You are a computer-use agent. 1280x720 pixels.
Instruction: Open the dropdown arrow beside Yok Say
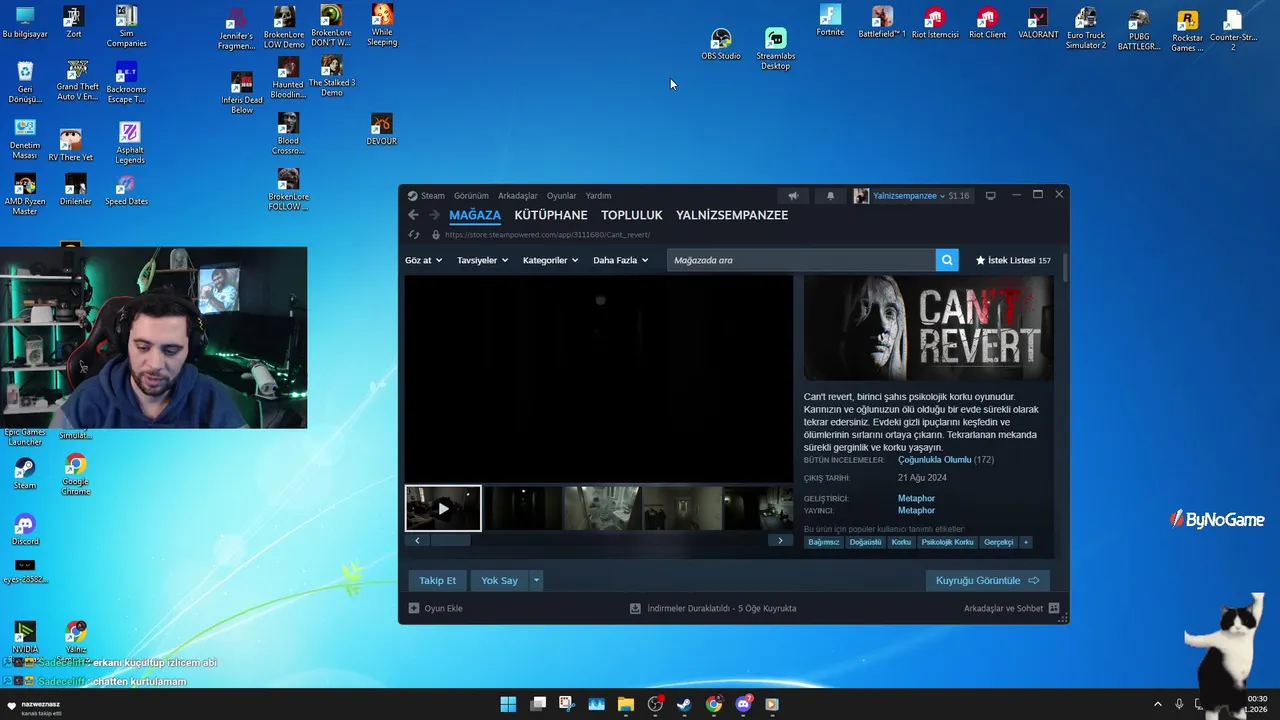click(536, 580)
